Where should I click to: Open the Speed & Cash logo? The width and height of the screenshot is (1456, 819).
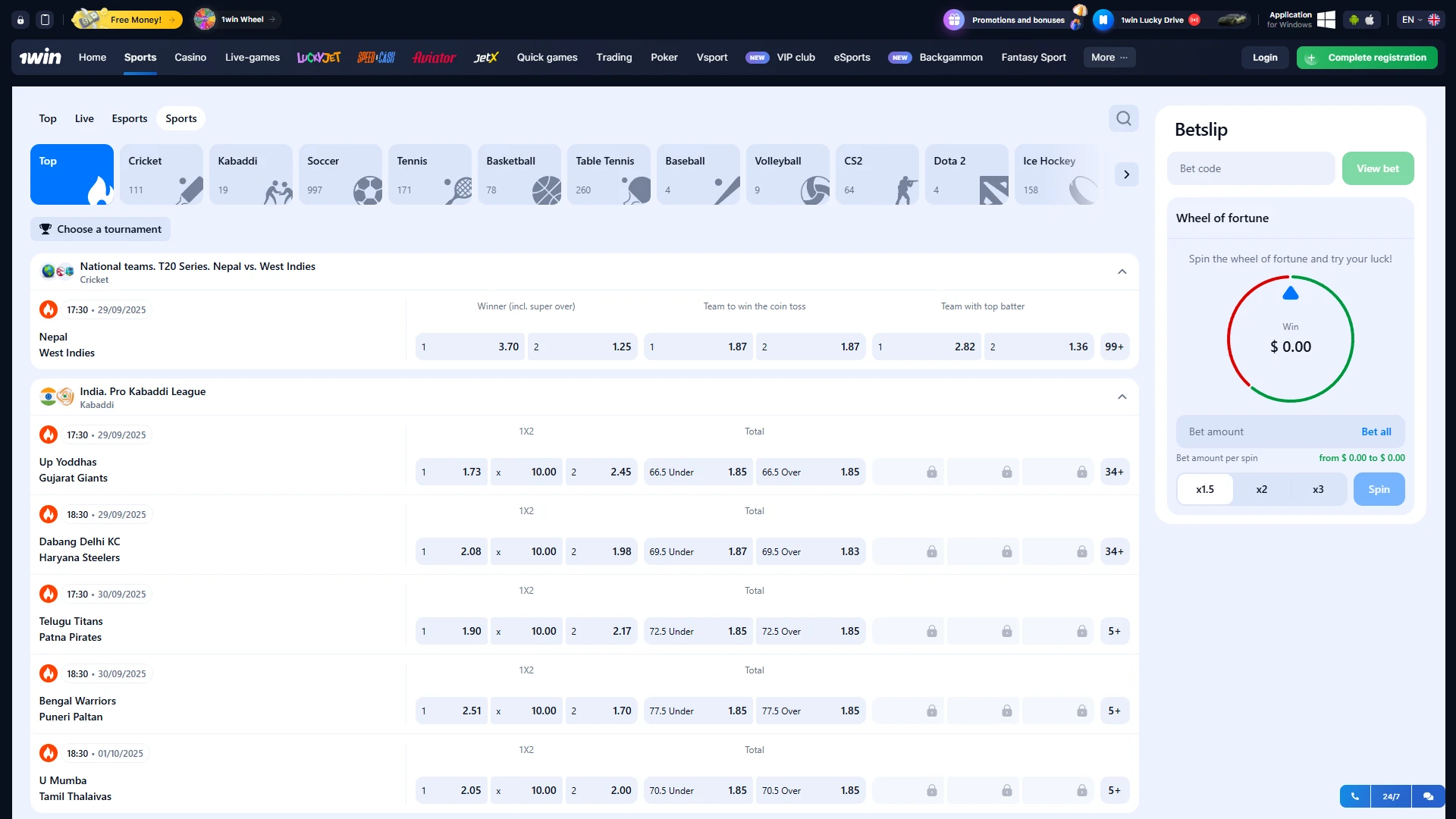tap(376, 58)
